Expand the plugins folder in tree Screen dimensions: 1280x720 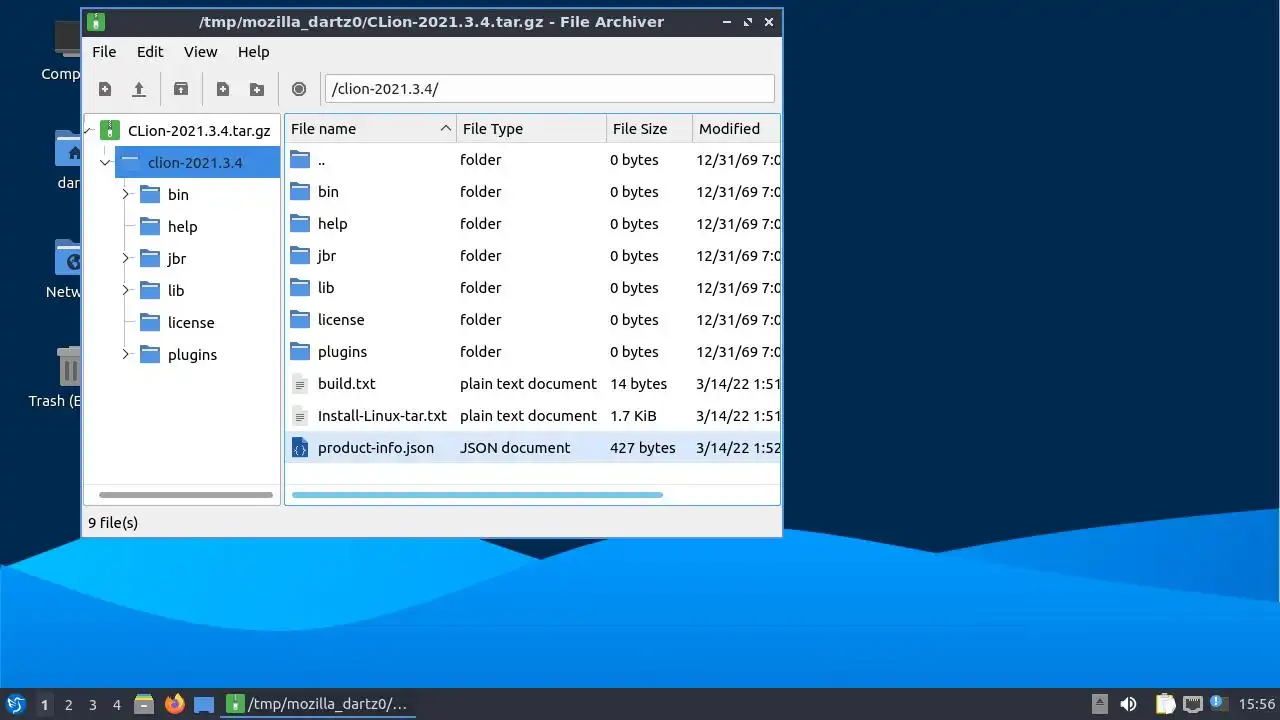pyautogui.click(x=126, y=354)
